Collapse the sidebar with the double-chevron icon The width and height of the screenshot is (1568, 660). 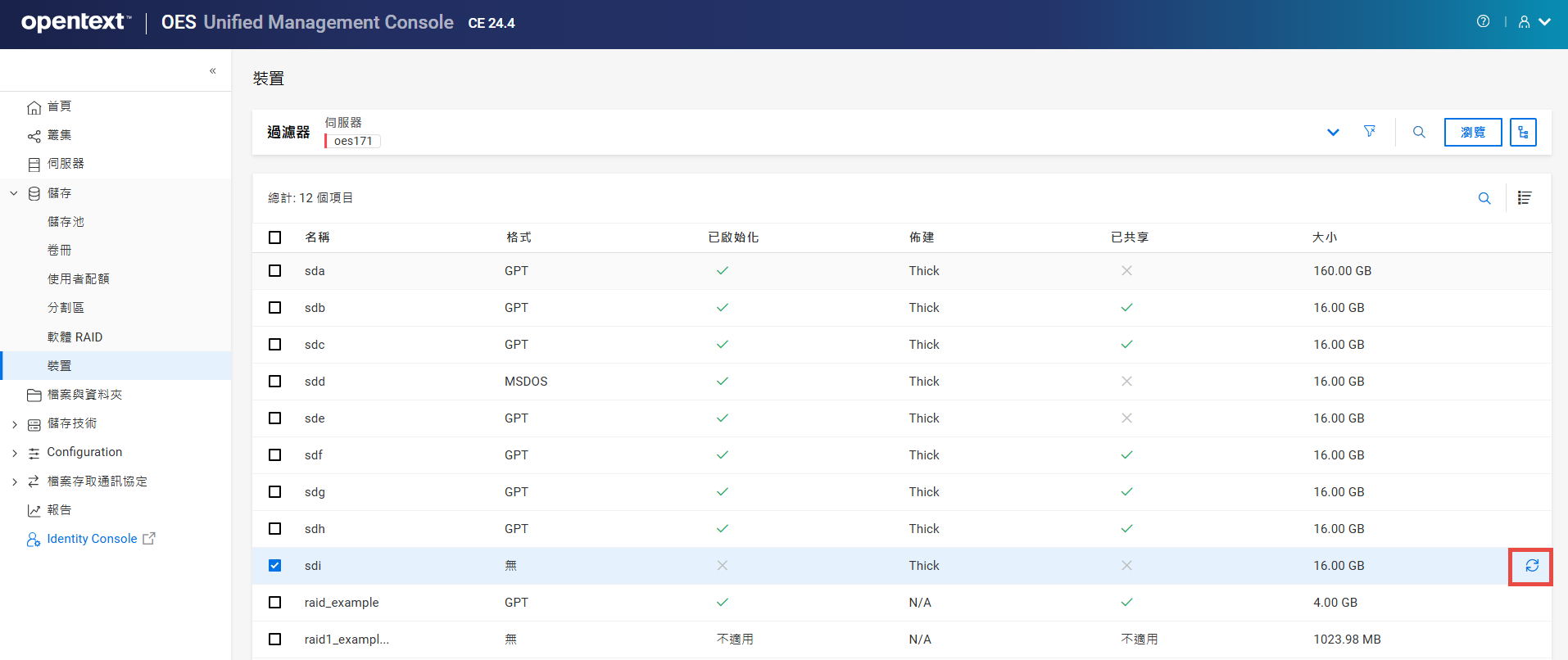(212, 71)
